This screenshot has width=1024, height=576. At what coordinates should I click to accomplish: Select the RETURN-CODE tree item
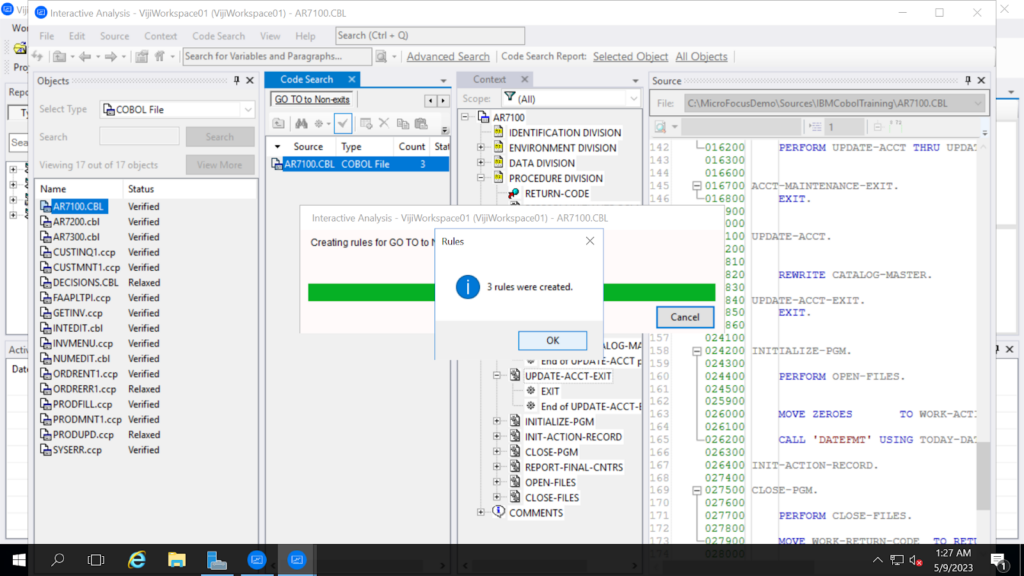557,193
